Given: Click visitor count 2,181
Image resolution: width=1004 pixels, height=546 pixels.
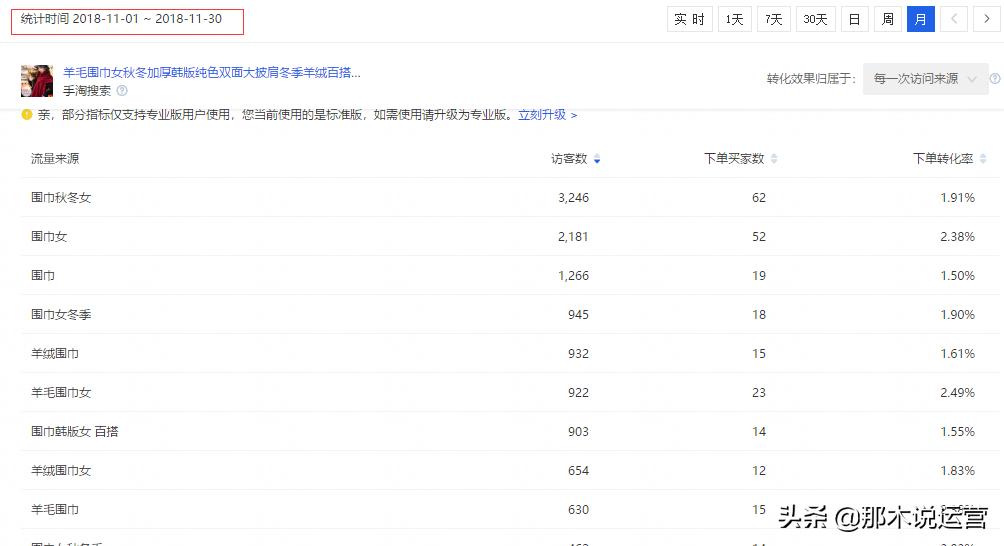Looking at the screenshot, I should (573, 237).
